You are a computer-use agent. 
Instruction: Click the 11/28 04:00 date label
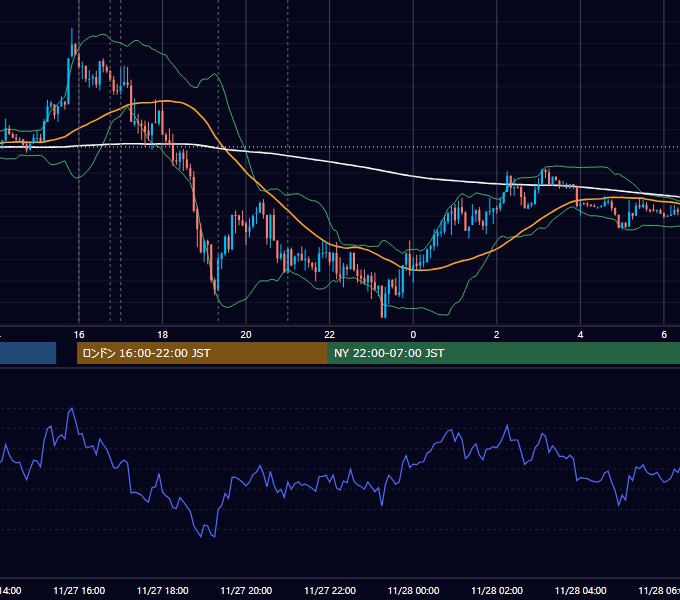(581, 590)
